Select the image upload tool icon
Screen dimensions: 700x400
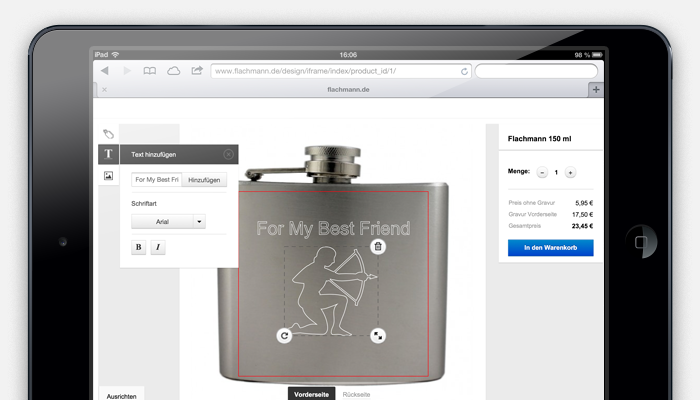(108, 175)
